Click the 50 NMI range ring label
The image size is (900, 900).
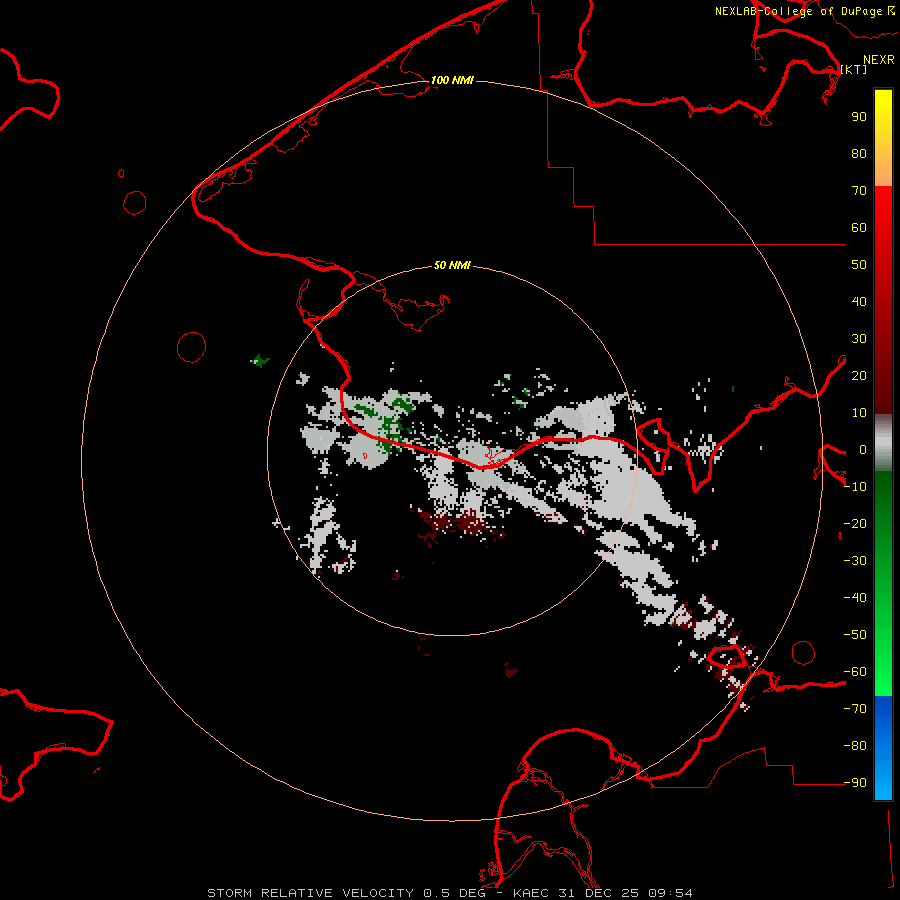click(452, 265)
